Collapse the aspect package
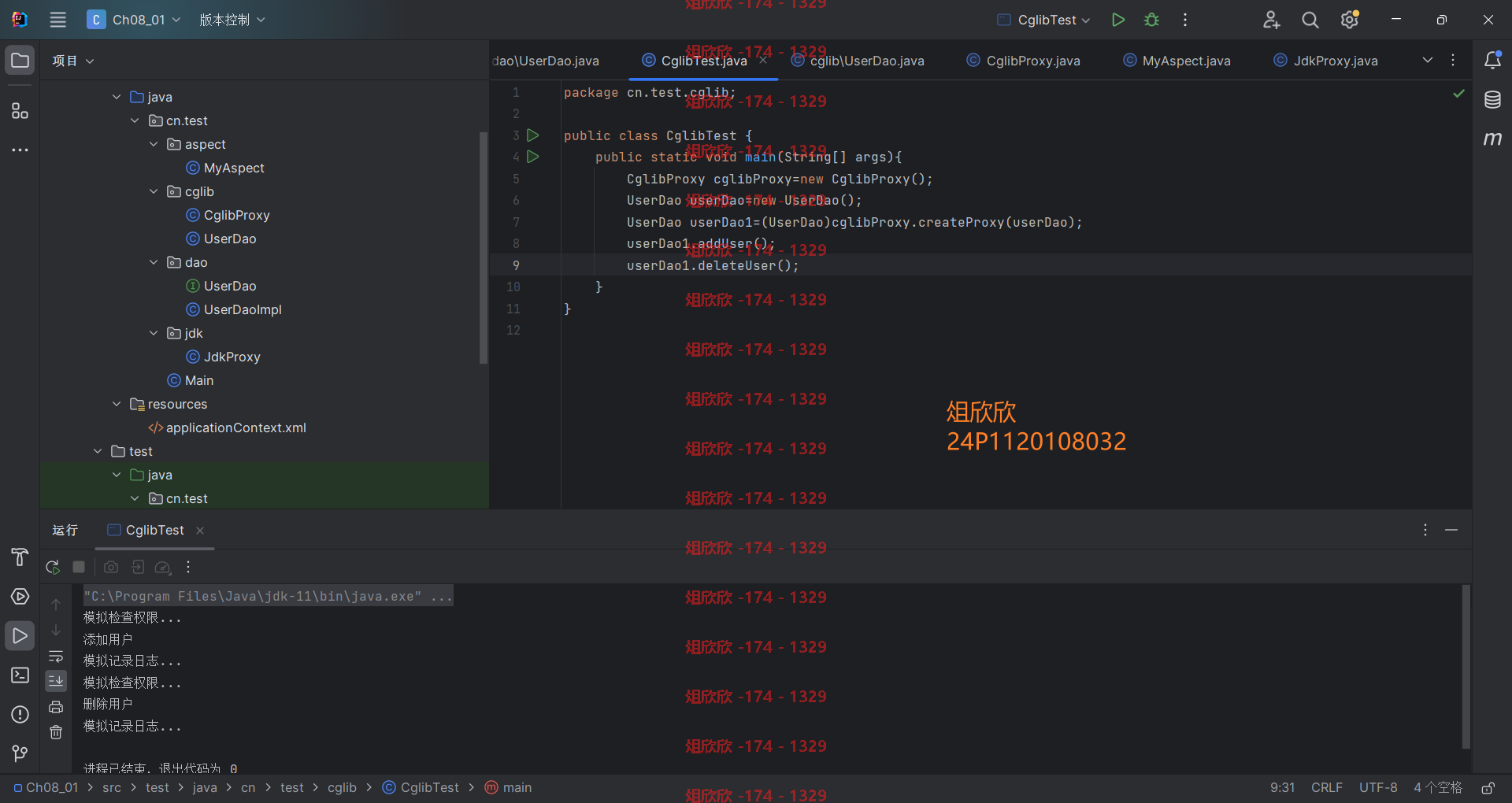This screenshot has width=1512, height=803. click(154, 144)
